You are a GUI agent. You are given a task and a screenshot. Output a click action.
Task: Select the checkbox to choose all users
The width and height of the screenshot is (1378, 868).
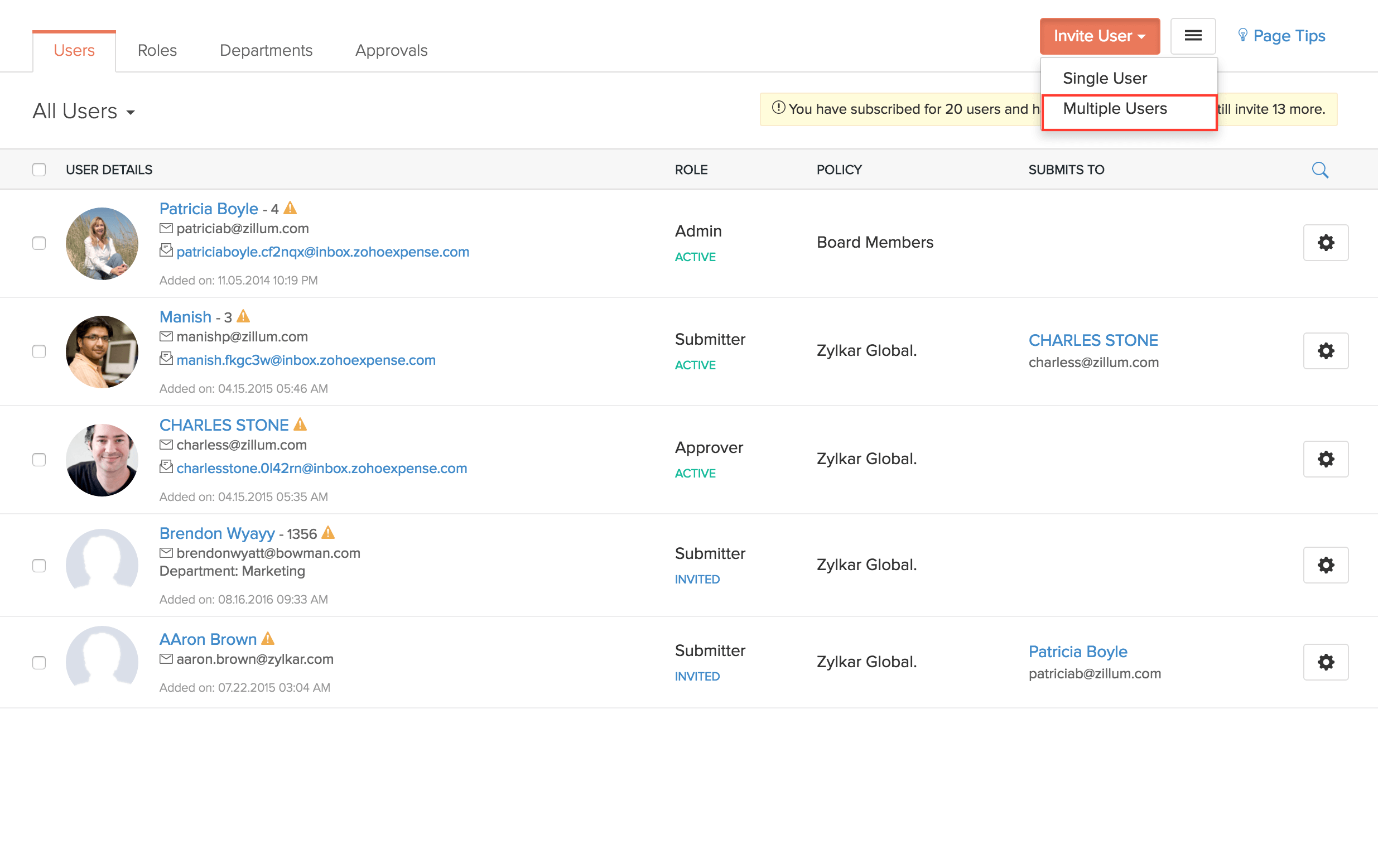[x=39, y=169]
